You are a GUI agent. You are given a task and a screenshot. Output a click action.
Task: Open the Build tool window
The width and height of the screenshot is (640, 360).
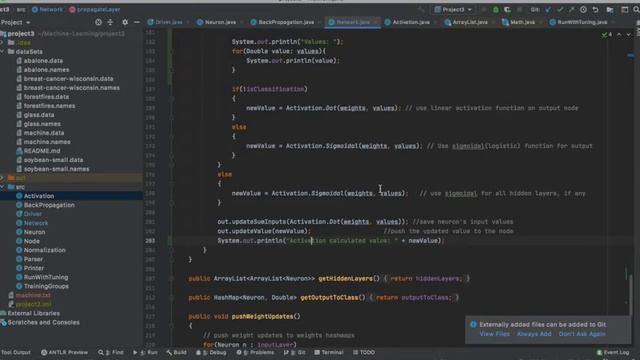tap(176, 352)
